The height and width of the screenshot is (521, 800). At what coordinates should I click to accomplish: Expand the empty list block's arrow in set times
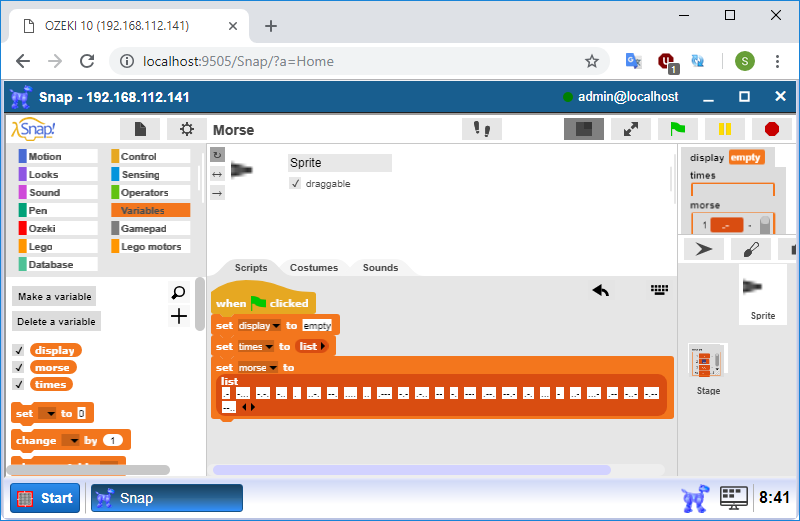click(x=322, y=346)
